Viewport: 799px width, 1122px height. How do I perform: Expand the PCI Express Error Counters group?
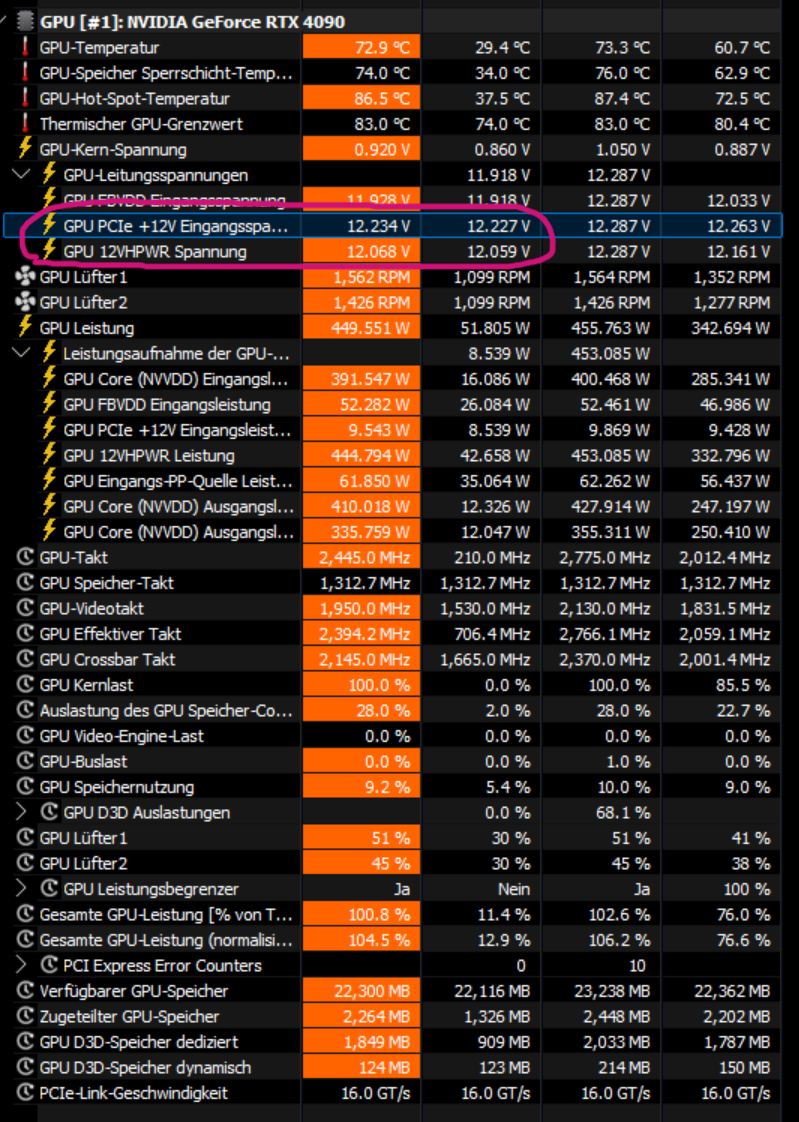[21, 965]
